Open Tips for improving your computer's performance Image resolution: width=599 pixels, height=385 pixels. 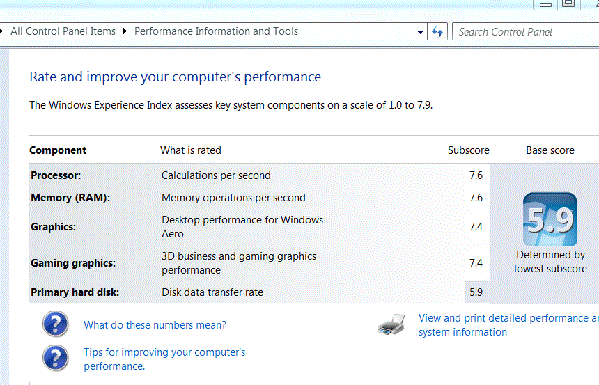[164, 359]
